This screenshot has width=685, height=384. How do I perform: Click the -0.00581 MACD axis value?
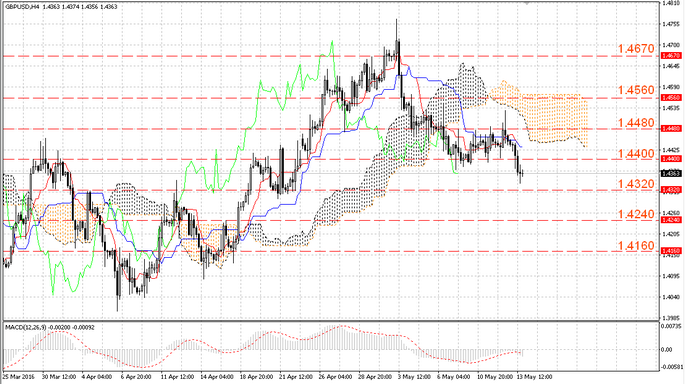pyautogui.click(x=671, y=367)
